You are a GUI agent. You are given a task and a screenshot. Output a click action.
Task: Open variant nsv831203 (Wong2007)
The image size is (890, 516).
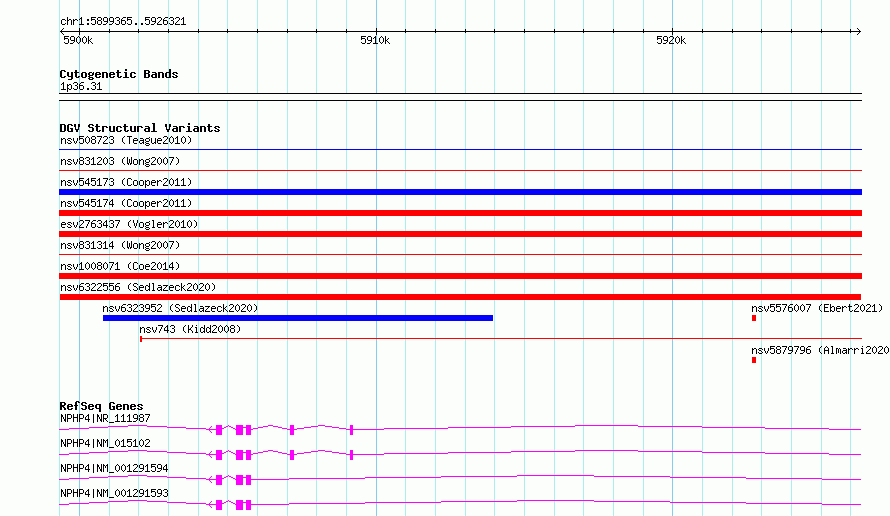[120, 161]
